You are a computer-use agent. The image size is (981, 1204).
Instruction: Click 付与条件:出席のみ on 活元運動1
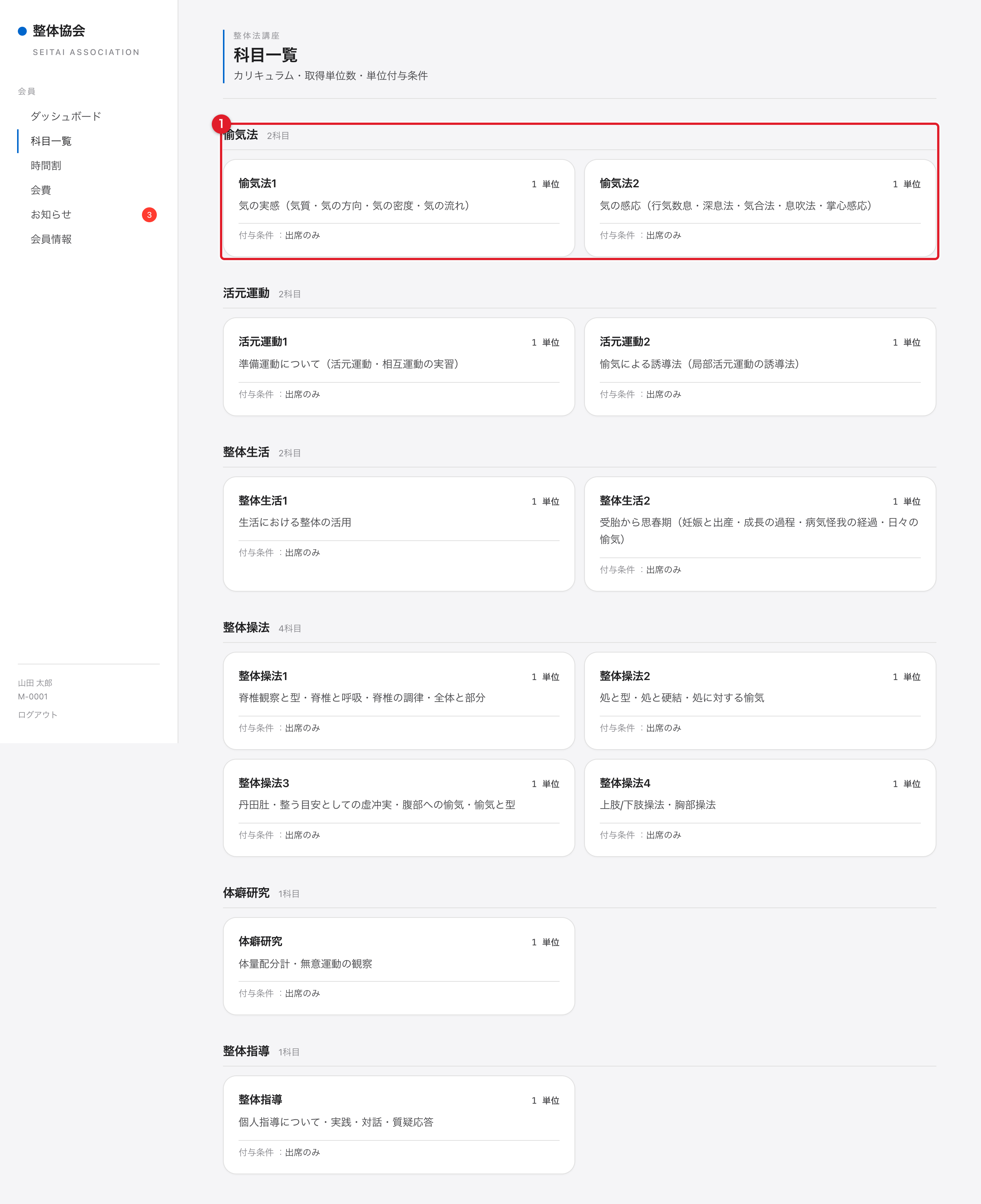pyautogui.click(x=279, y=394)
